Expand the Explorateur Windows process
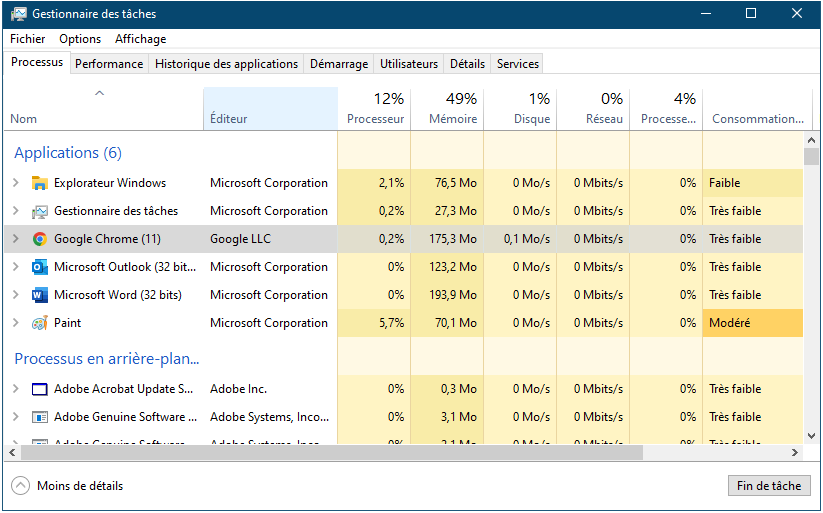The height and width of the screenshot is (513, 823). point(16,183)
